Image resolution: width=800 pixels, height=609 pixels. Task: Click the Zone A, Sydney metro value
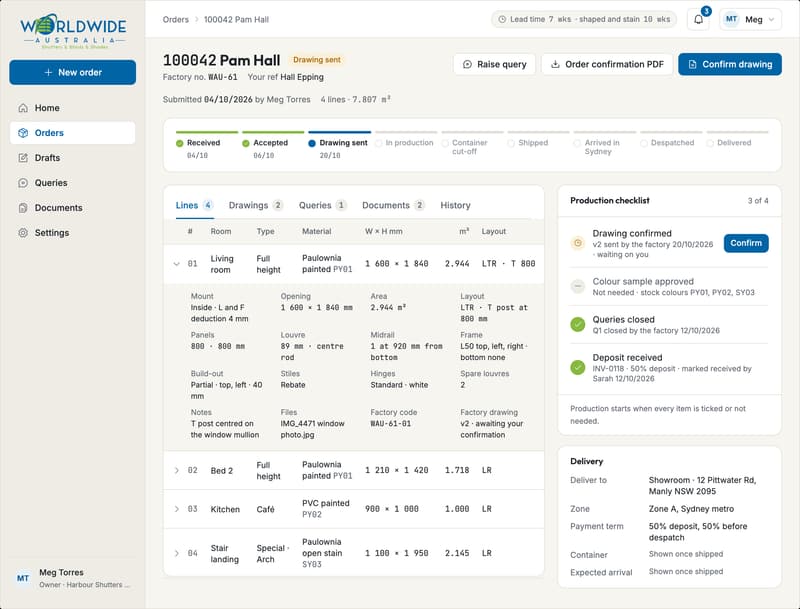691,509
